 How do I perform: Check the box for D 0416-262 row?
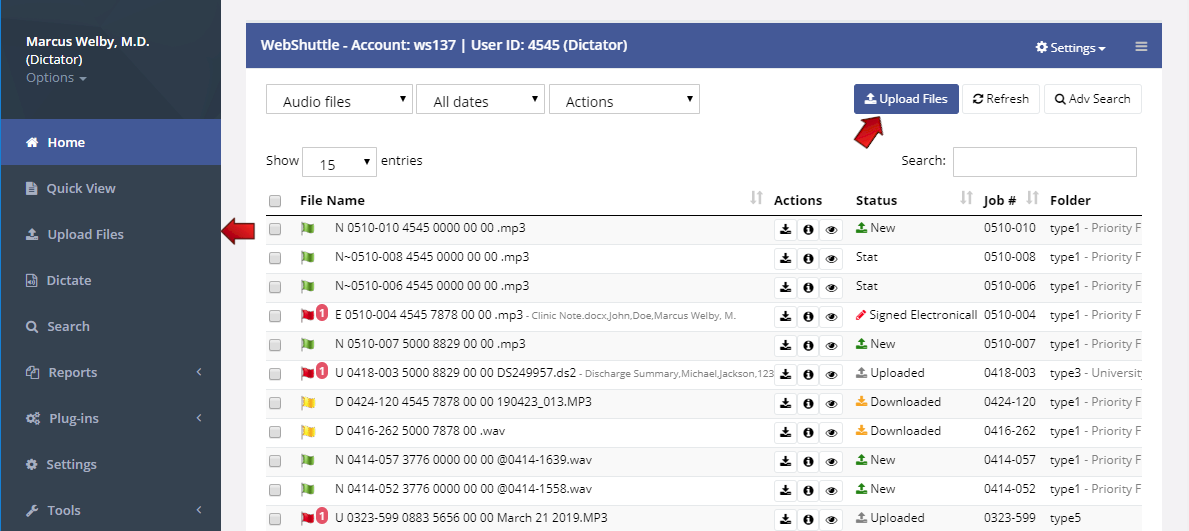[x=275, y=432]
